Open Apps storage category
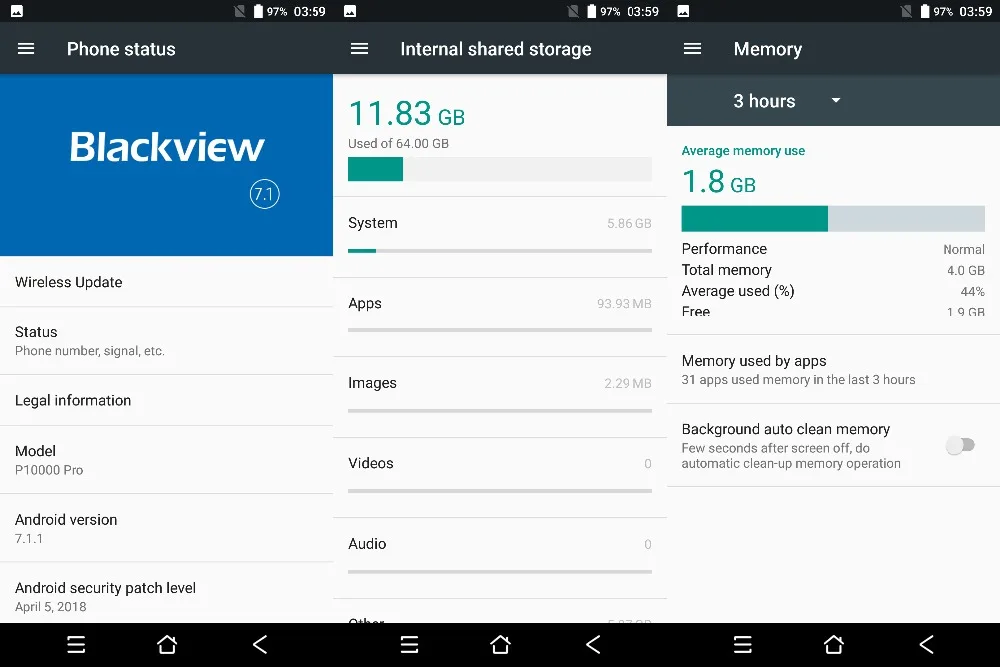This screenshot has width=1000, height=667. 500,317
